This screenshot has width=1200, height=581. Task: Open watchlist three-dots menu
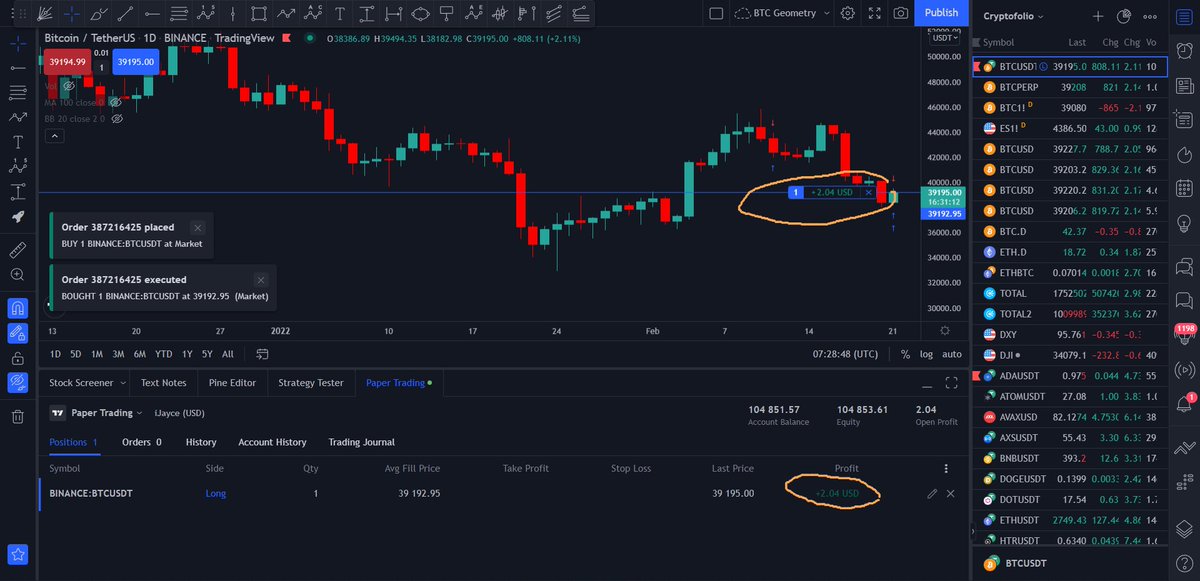pos(1148,16)
